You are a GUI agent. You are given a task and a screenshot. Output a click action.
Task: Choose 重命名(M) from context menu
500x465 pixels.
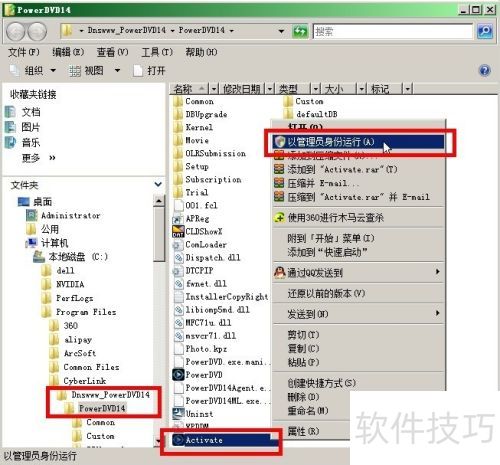[307, 410]
